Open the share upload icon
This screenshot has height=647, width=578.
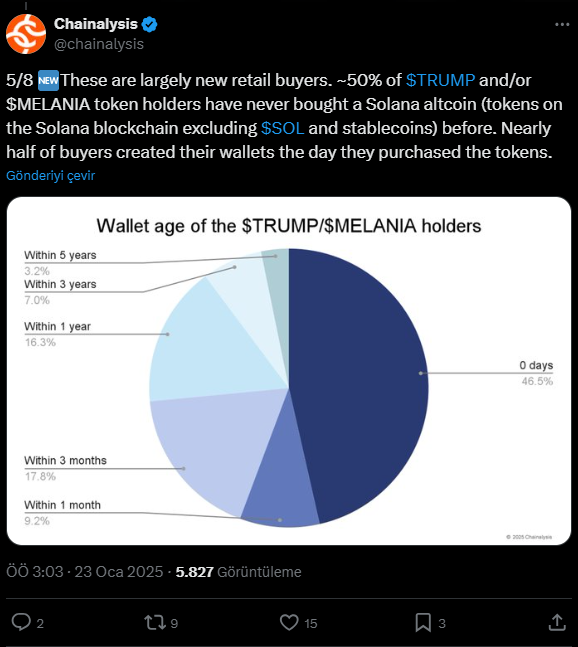click(557, 622)
